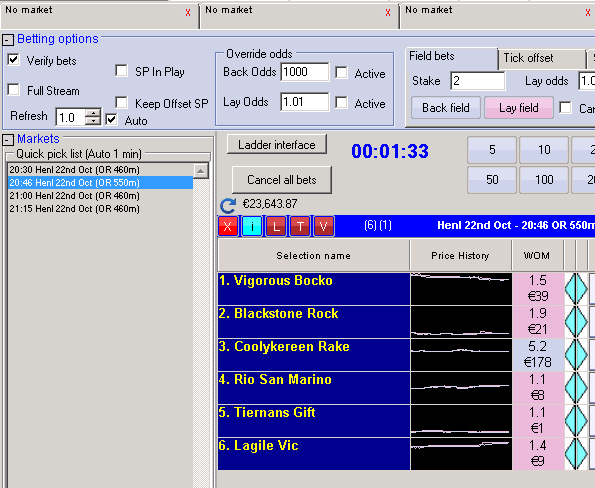
Task: Toggle the Verify bets checkbox
Action: point(14,60)
